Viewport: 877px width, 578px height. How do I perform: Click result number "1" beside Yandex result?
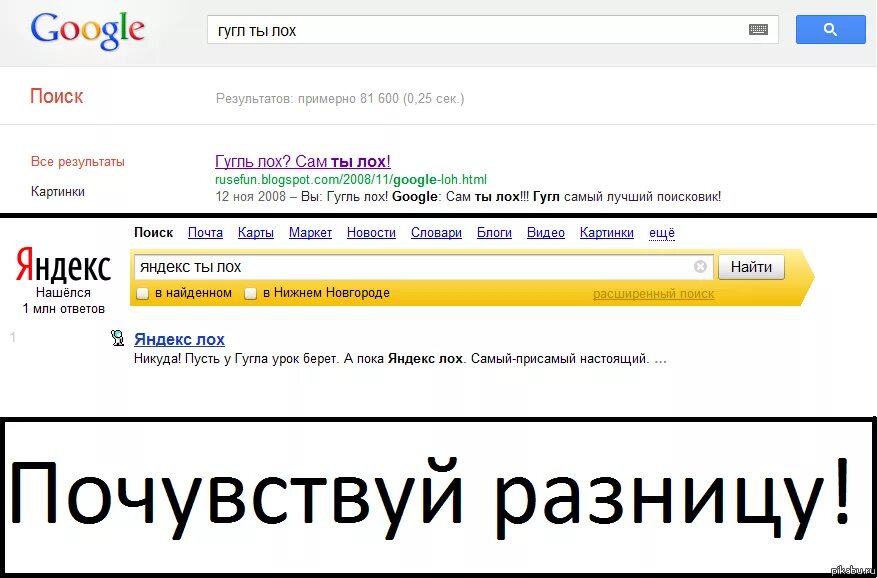13,337
